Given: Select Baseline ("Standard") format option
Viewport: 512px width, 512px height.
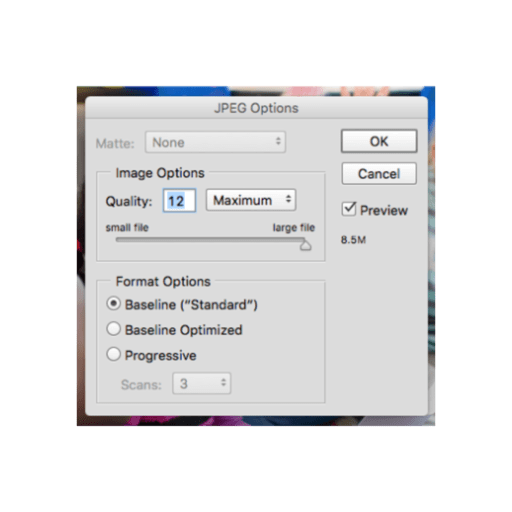Looking at the screenshot, I should point(113,304).
